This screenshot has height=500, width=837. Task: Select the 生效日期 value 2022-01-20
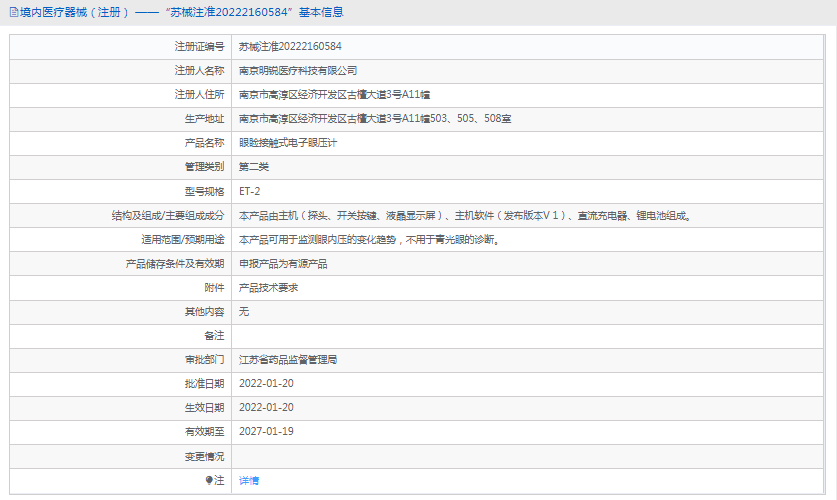coord(266,408)
